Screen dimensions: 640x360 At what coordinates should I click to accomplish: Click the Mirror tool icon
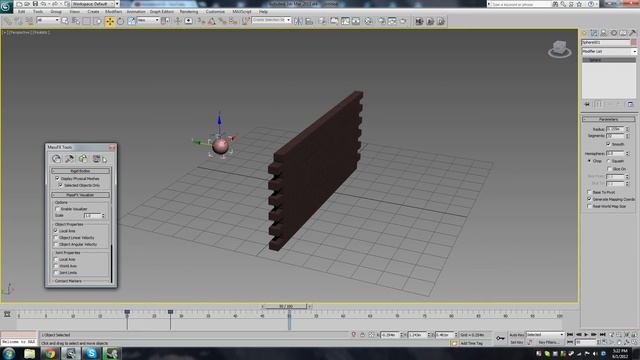pyautogui.click(x=298, y=21)
